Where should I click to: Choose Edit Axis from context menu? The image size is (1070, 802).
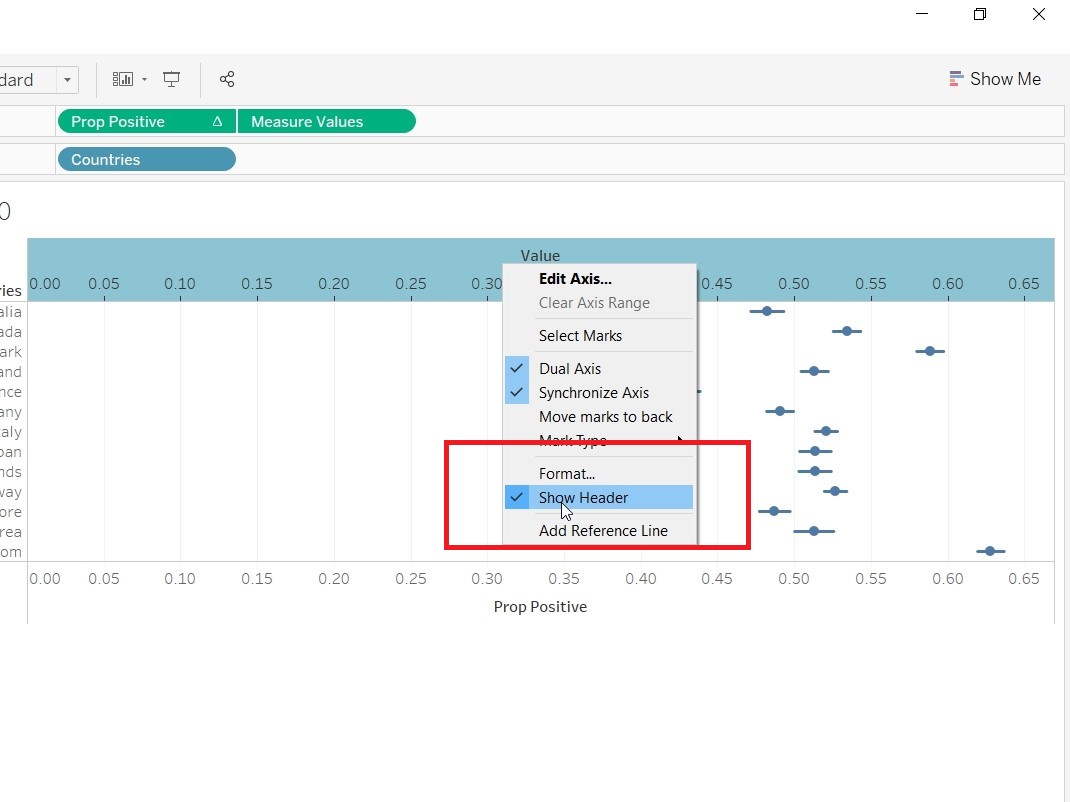pyautogui.click(x=575, y=279)
